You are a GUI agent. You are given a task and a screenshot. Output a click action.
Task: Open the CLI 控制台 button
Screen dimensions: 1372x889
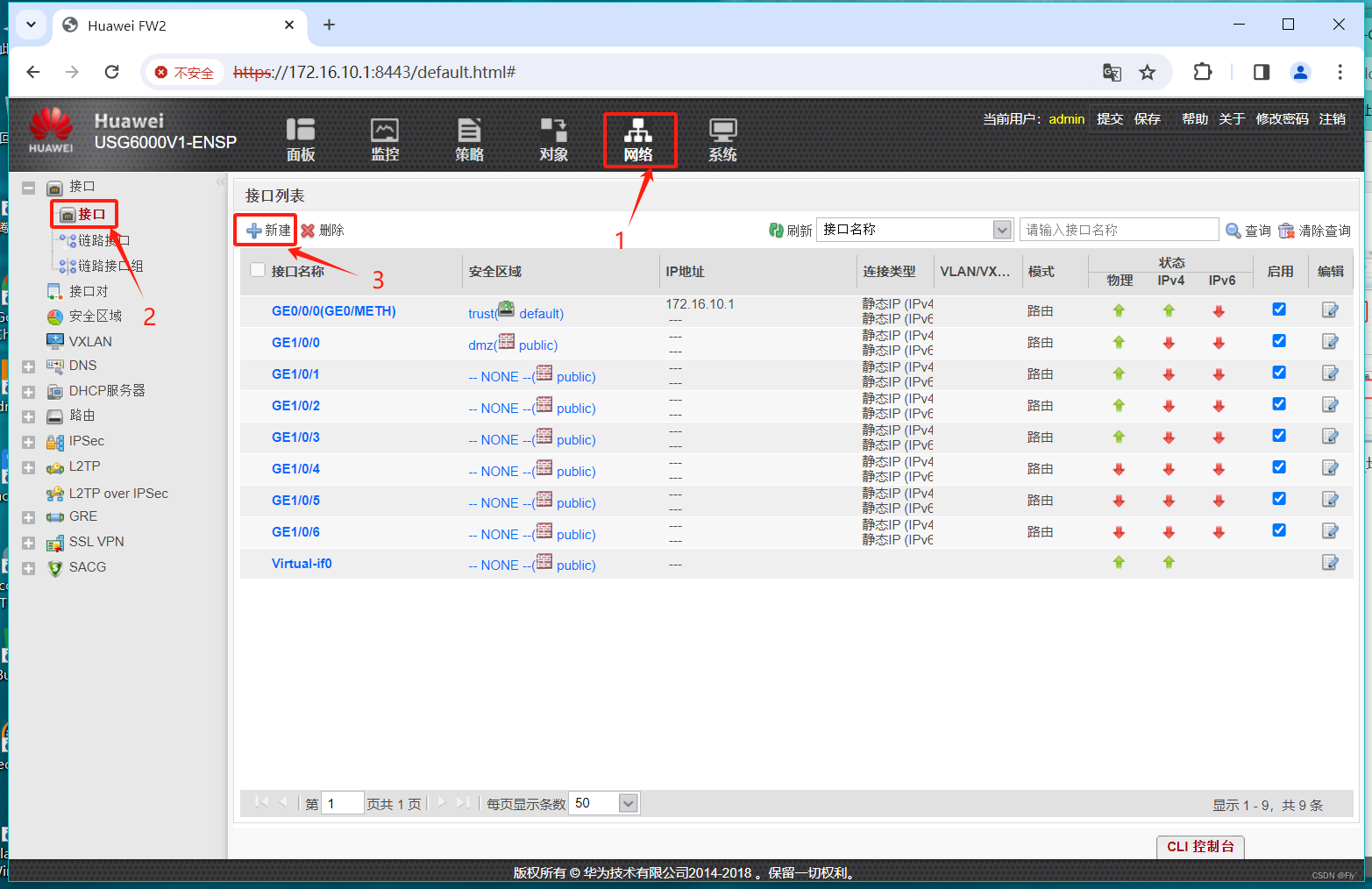(x=1200, y=846)
